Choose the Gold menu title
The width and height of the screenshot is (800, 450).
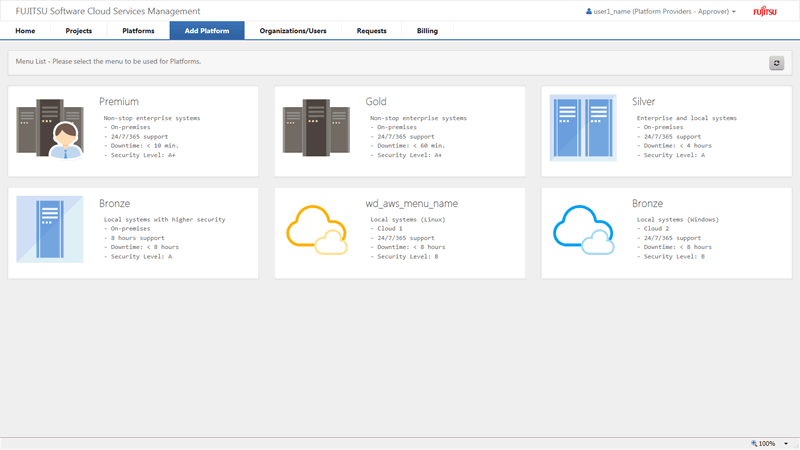(x=376, y=102)
